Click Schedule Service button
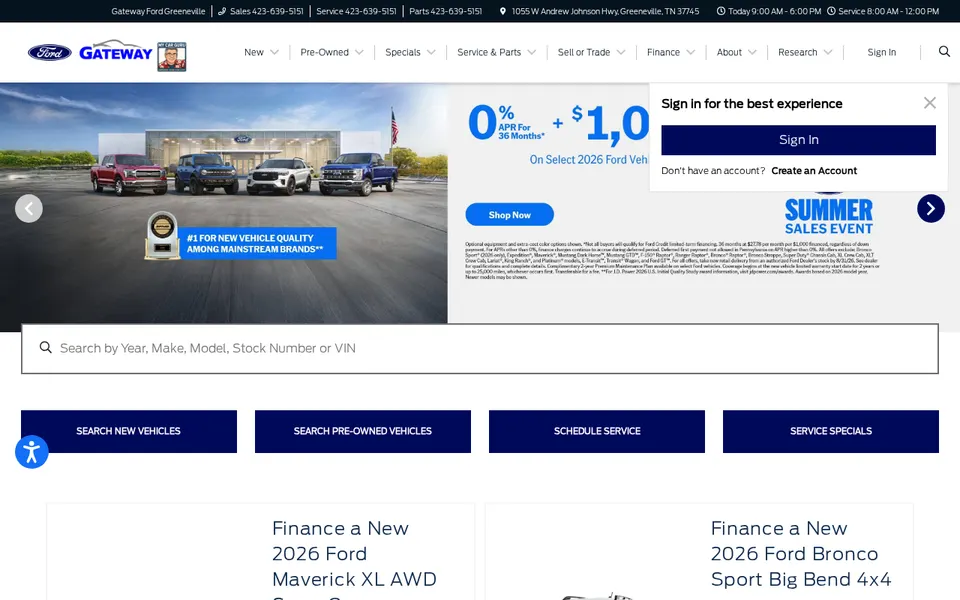 [596, 431]
